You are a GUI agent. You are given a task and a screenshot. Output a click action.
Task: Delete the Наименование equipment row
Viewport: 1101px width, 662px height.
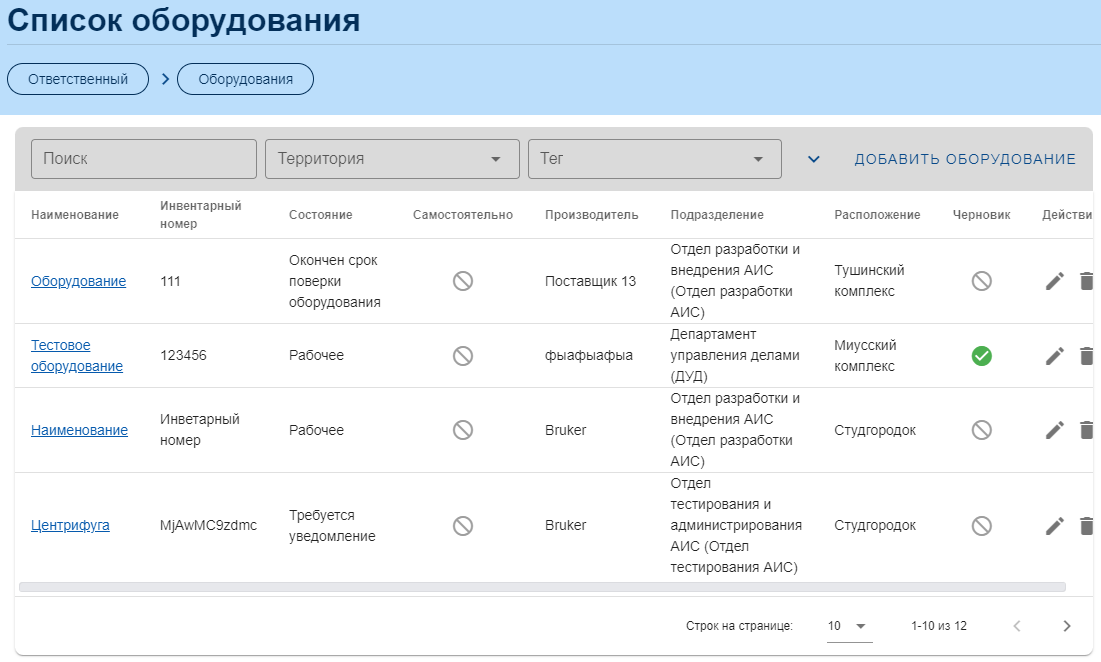(1087, 430)
